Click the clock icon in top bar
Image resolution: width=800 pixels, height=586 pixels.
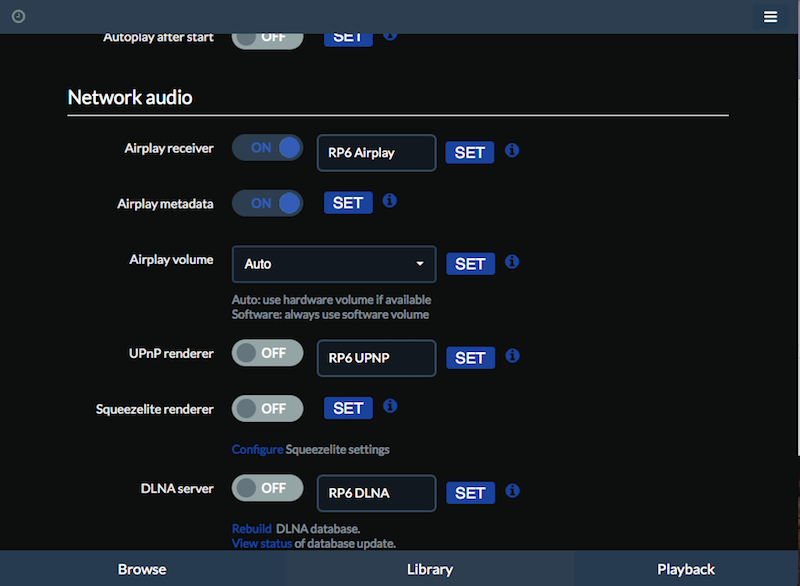tap(18, 17)
